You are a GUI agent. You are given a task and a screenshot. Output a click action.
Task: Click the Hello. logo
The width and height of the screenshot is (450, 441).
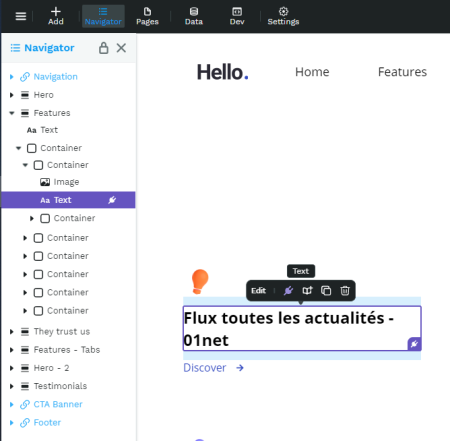223,72
